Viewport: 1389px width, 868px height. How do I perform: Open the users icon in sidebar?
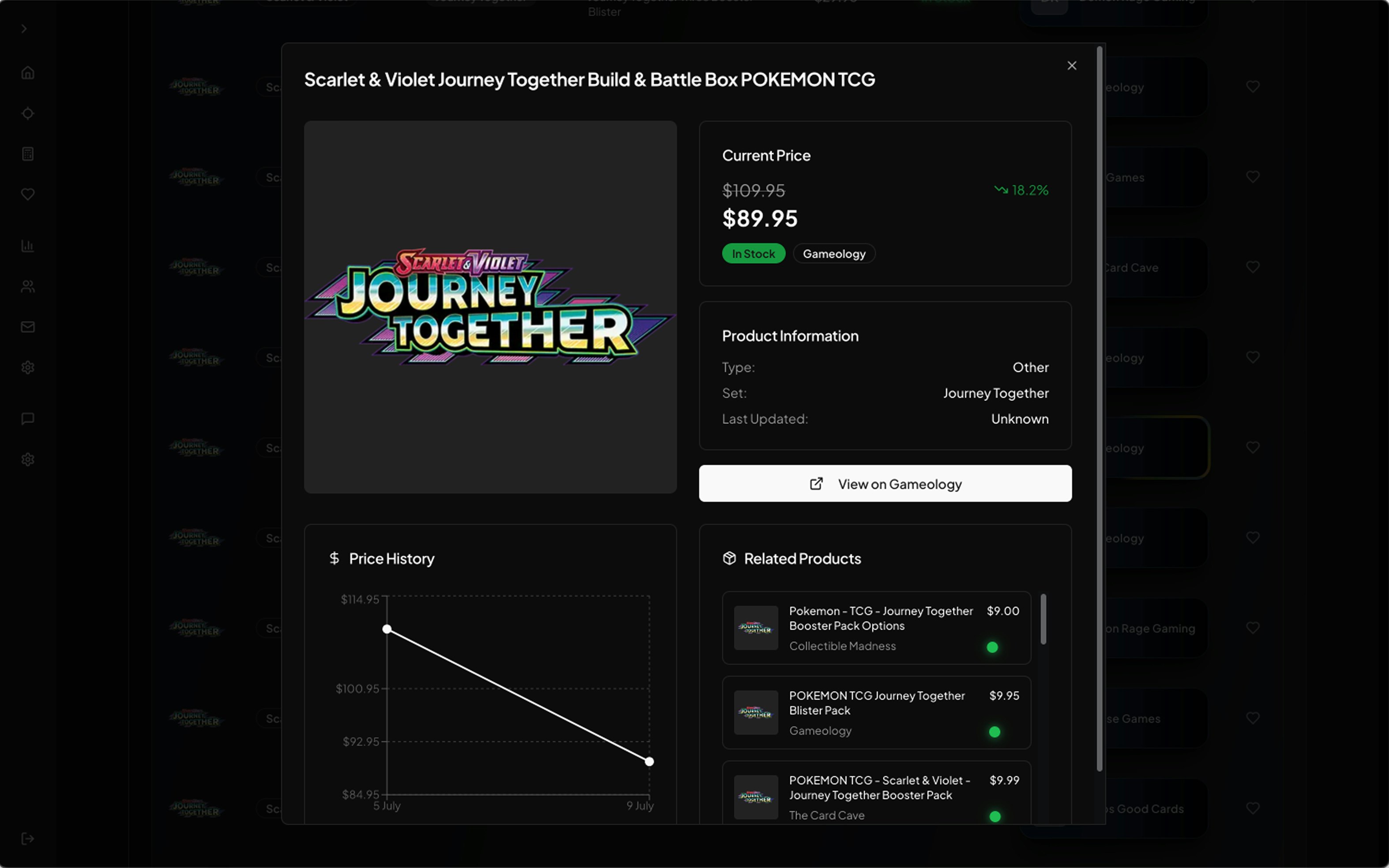click(x=27, y=286)
